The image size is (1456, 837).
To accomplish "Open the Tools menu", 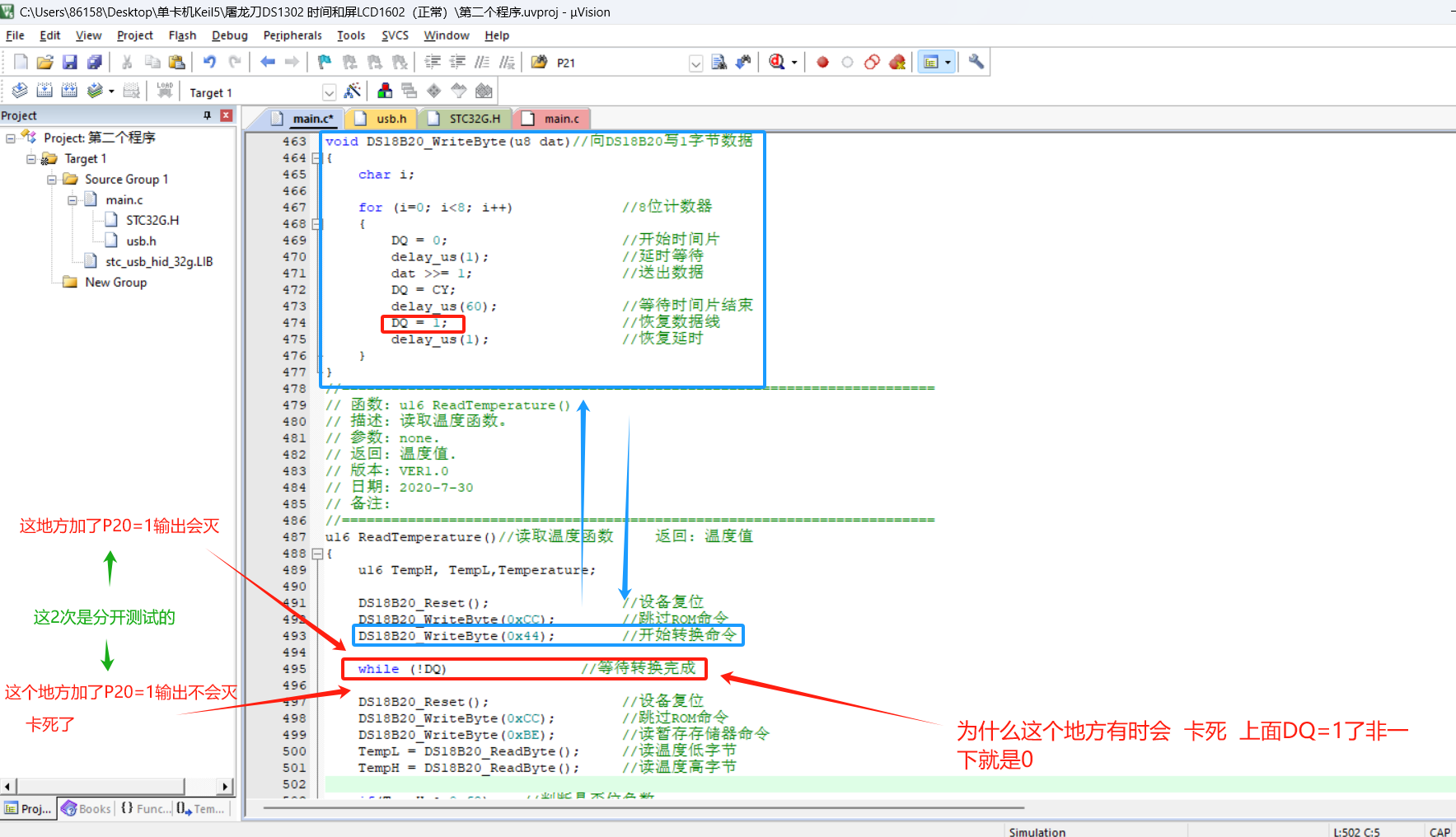I will click(x=351, y=35).
